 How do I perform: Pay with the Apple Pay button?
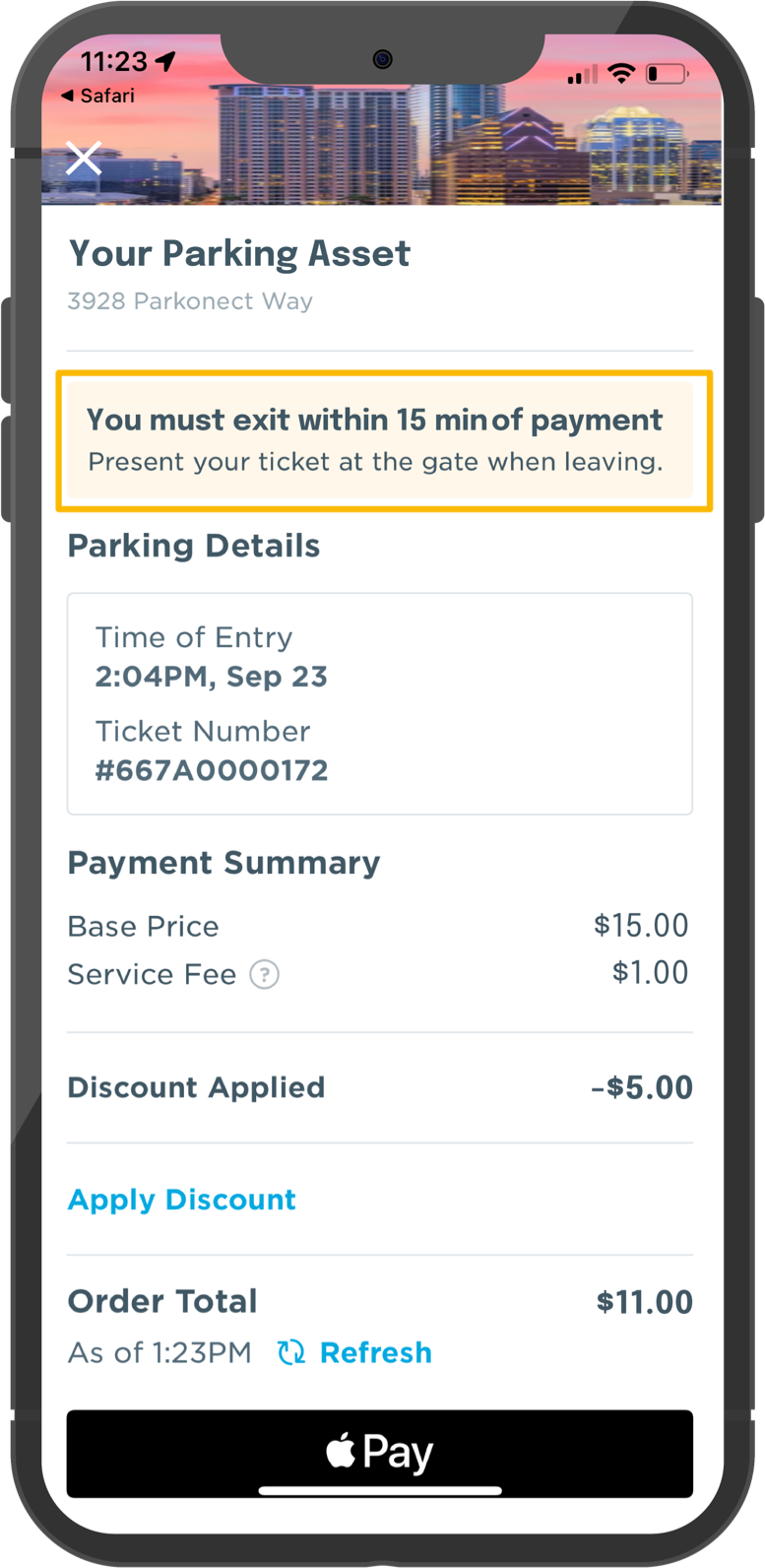380,1453
